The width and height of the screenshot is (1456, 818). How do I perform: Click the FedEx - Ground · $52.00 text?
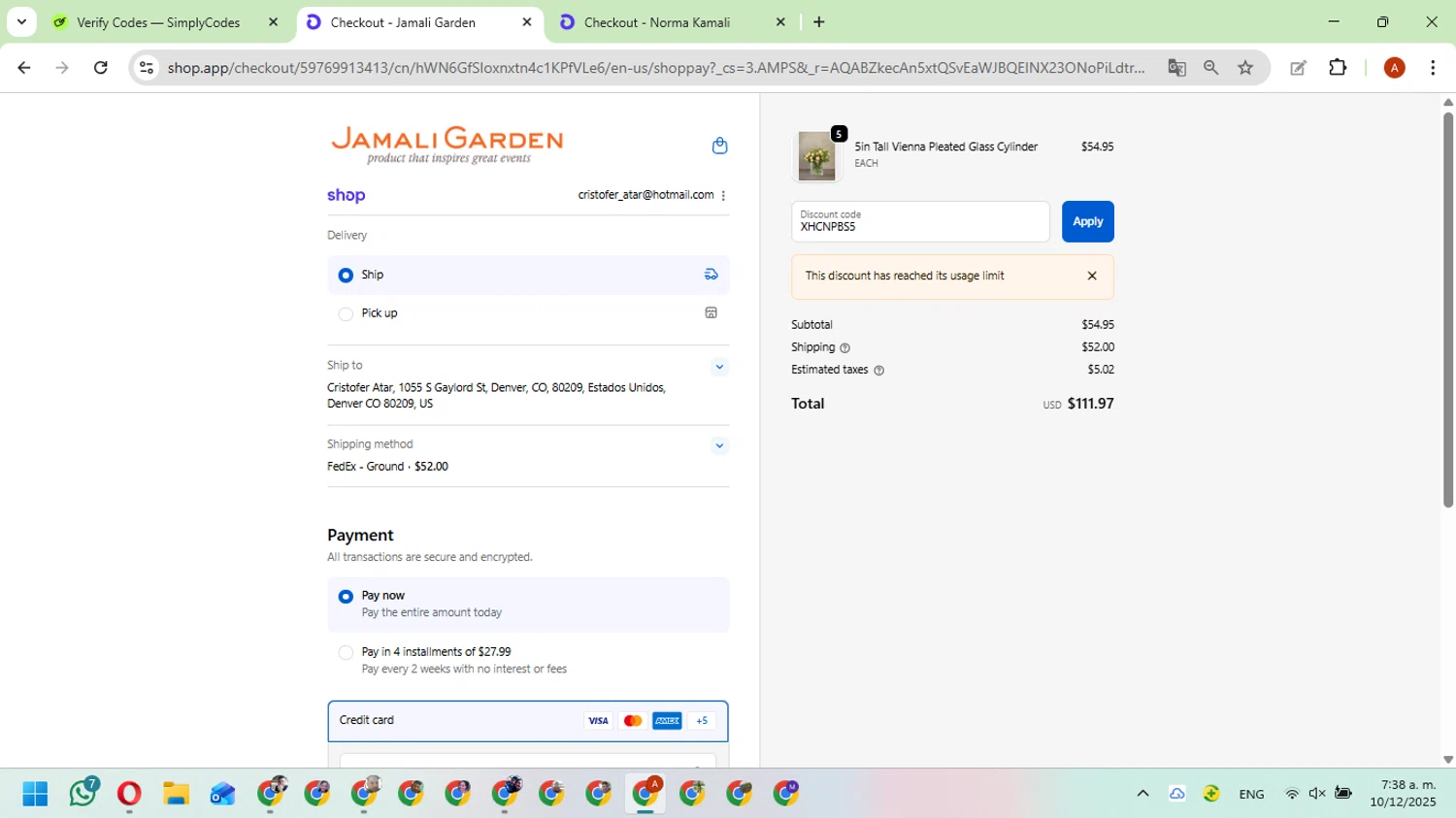[x=387, y=467]
